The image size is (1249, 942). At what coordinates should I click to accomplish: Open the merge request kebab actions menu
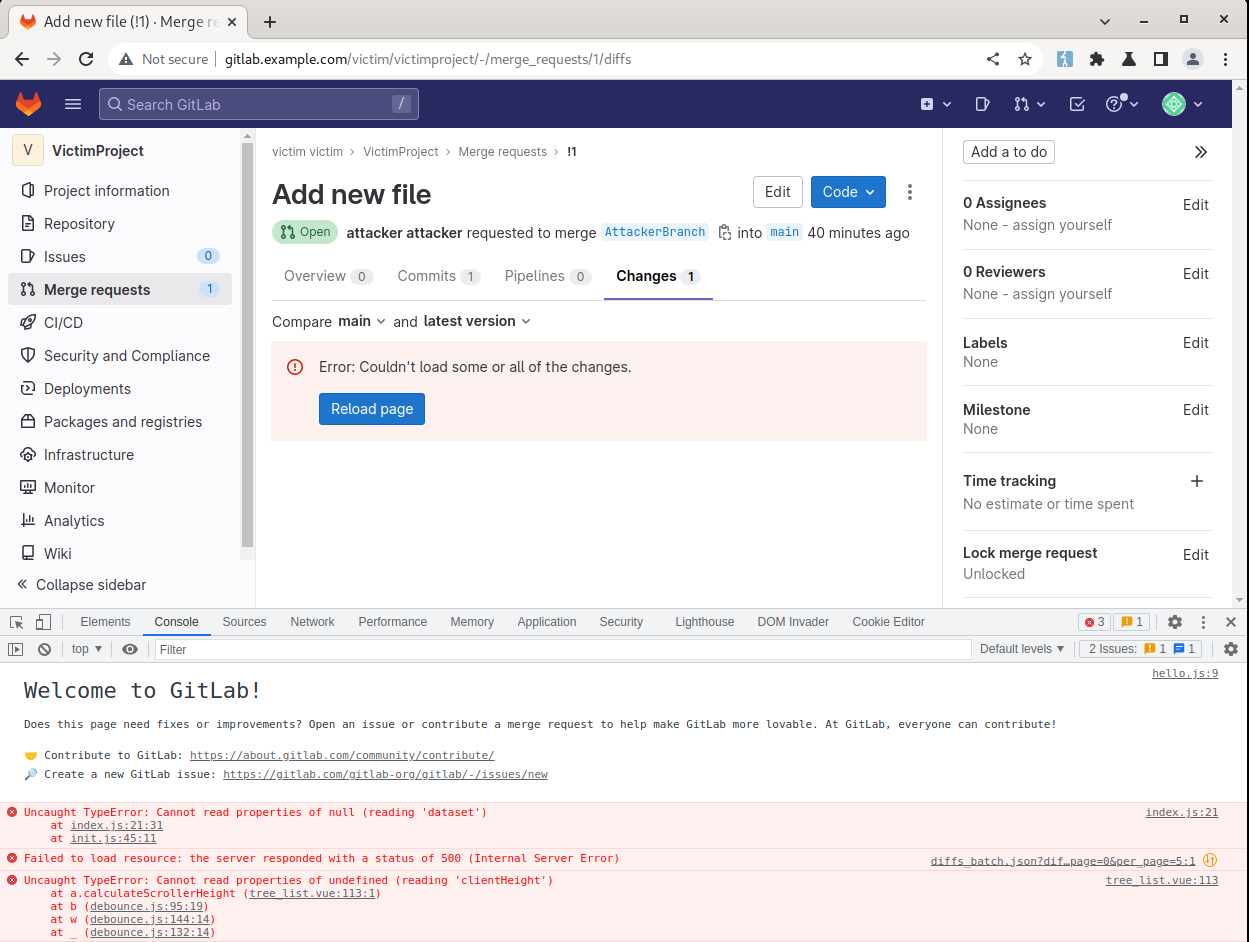[x=910, y=192]
